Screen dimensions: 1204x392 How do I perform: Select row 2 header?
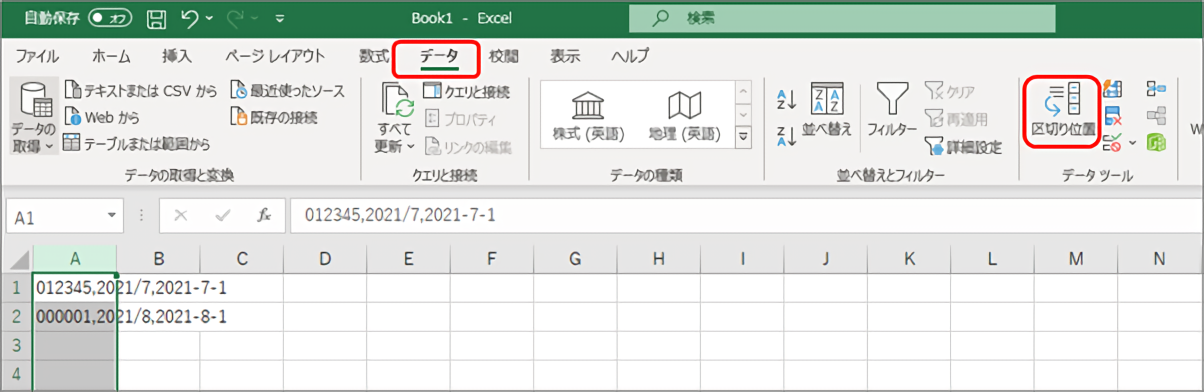coord(17,316)
